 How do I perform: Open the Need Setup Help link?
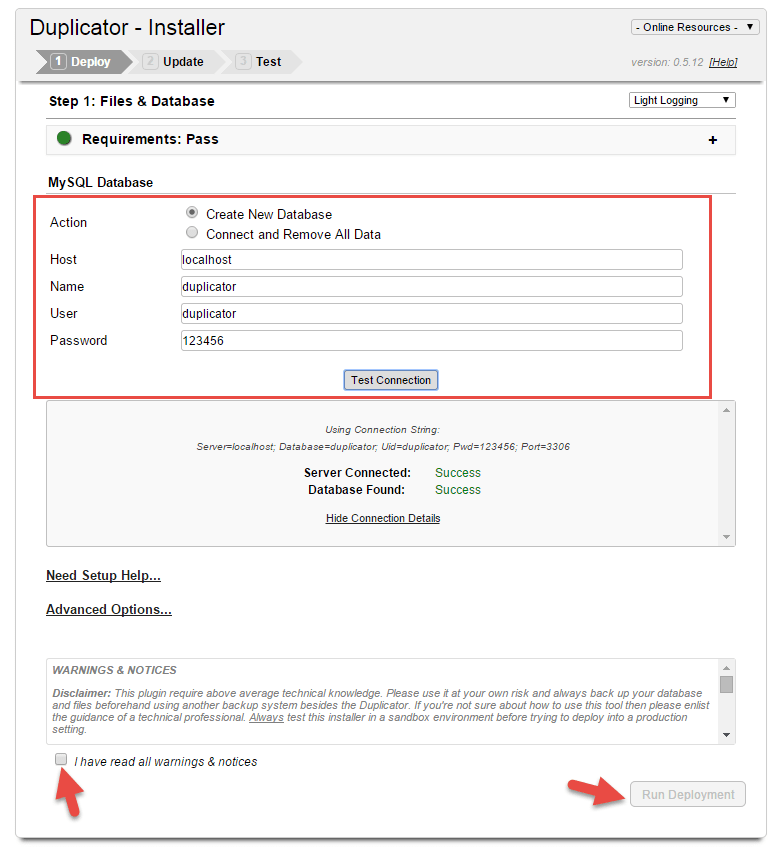pyautogui.click(x=103, y=576)
